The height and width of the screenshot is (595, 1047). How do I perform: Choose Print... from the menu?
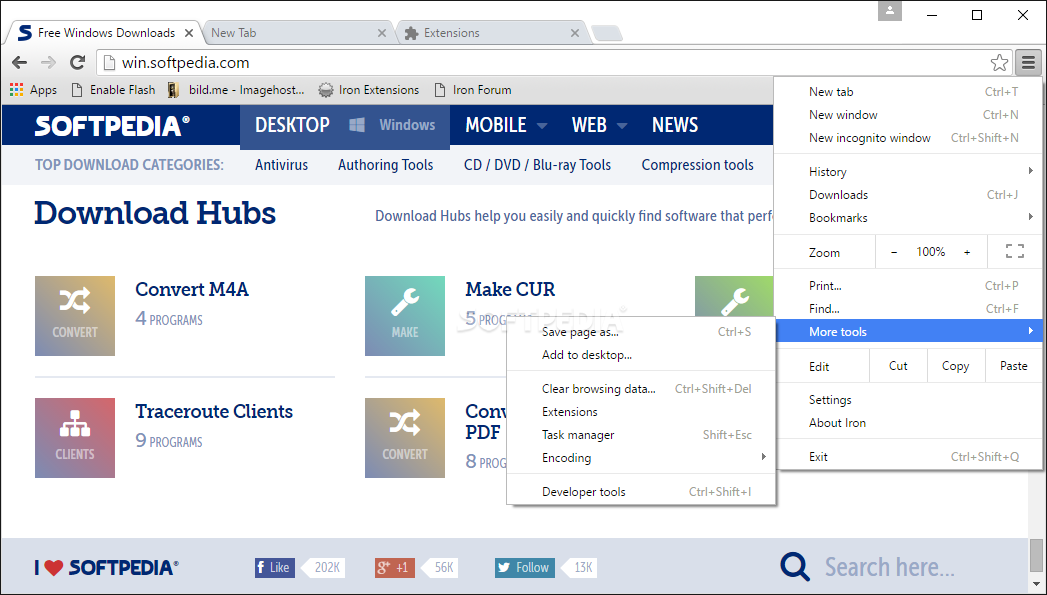click(x=908, y=286)
